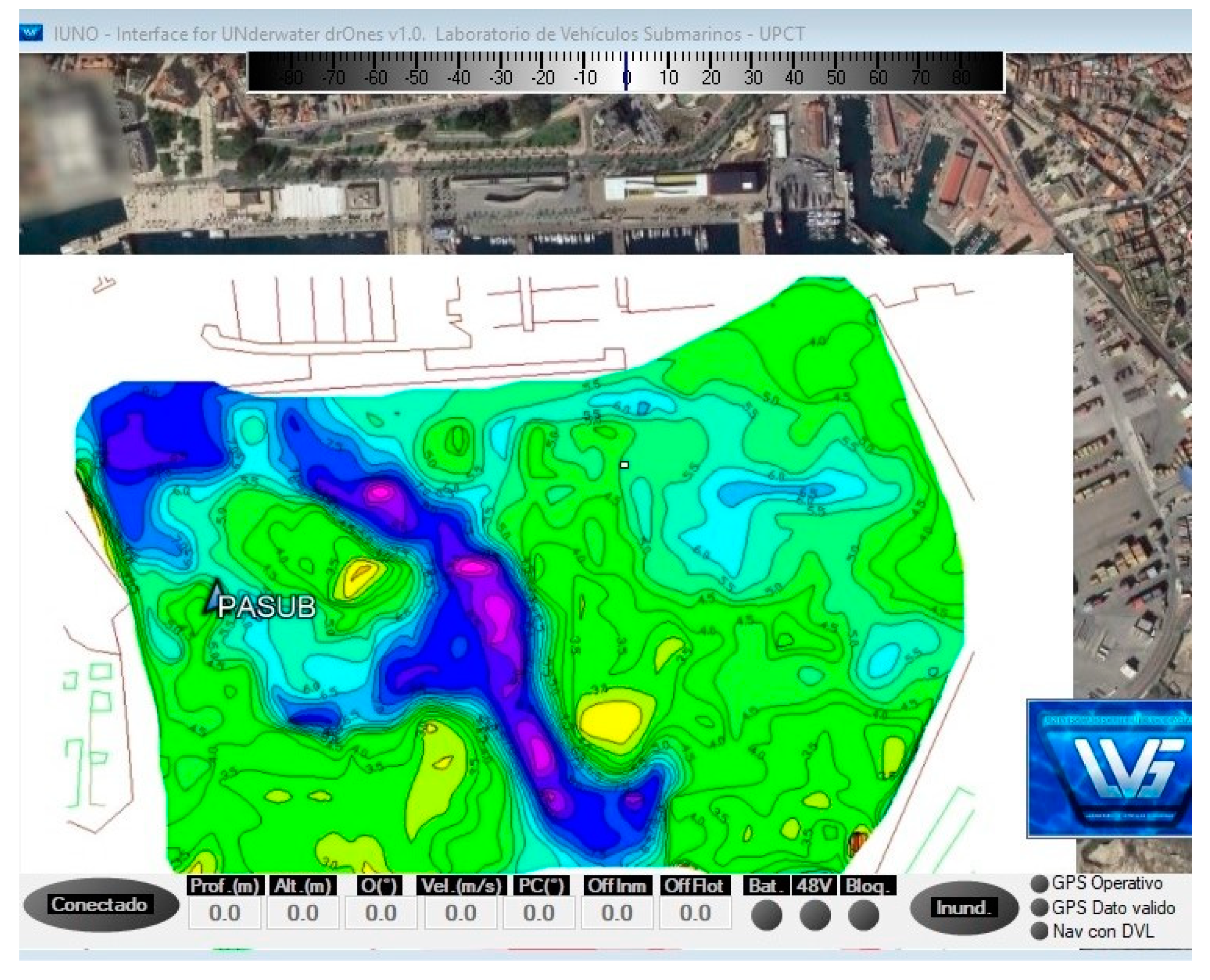Click the PASUB vehicle marker triangle
Viewport: 1210px width, 980px height.
215,599
